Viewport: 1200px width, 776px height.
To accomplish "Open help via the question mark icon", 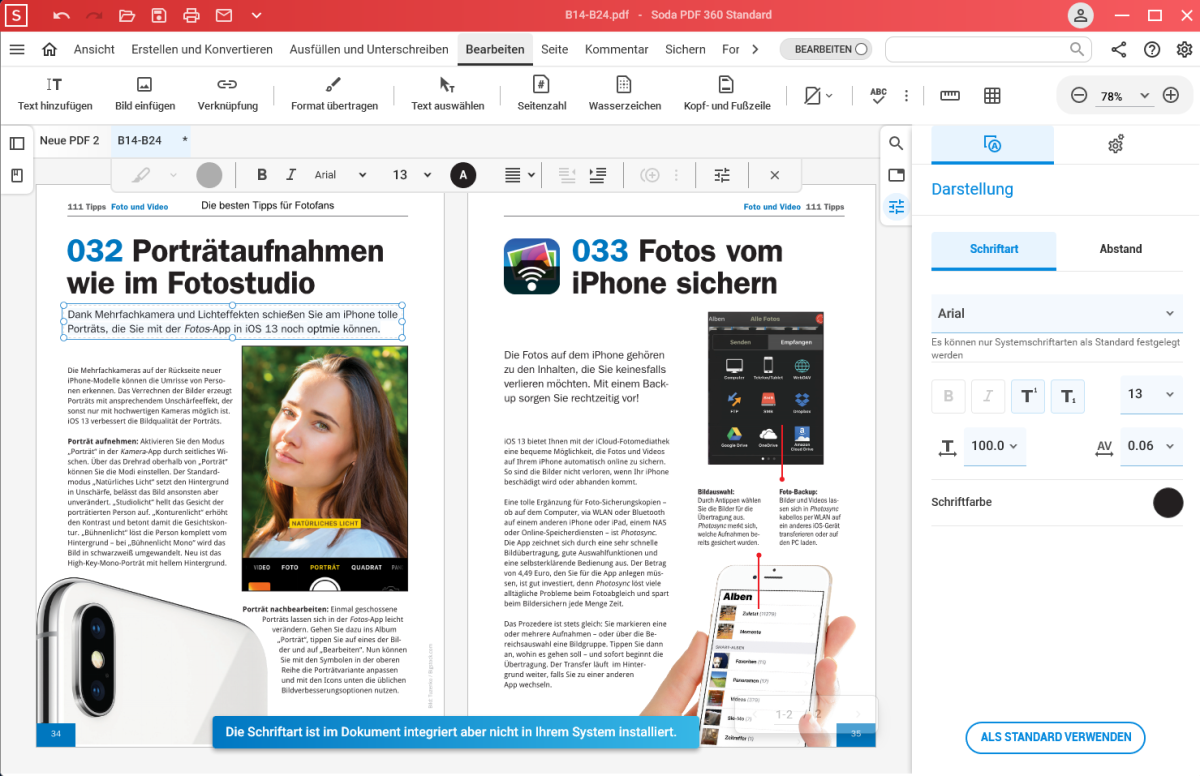I will [x=1152, y=49].
